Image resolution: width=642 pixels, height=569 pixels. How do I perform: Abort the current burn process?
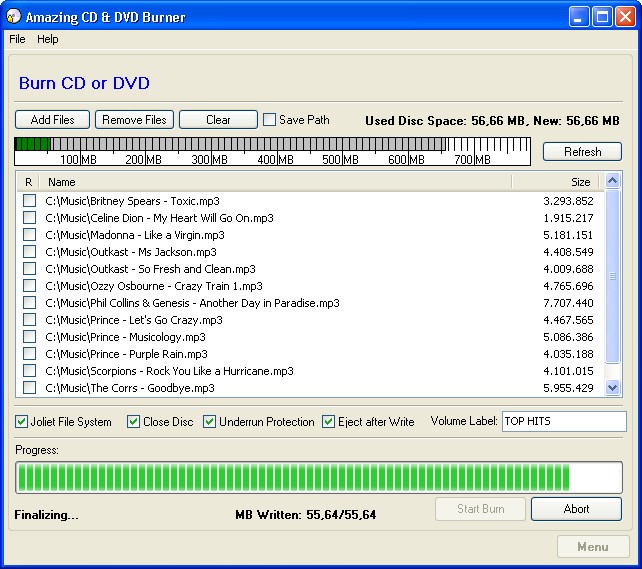point(576,509)
